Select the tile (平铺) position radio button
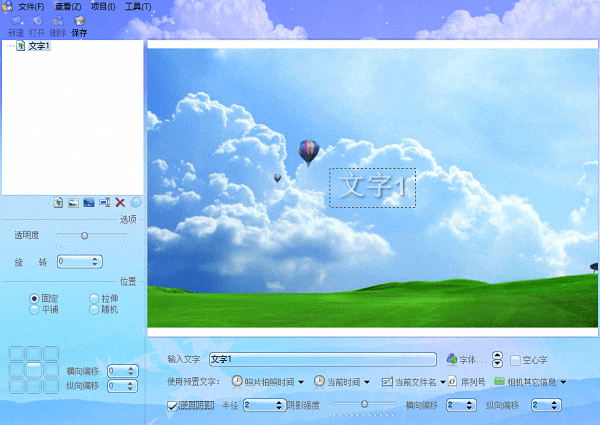 pyautogui.click(x=35, y=309)
